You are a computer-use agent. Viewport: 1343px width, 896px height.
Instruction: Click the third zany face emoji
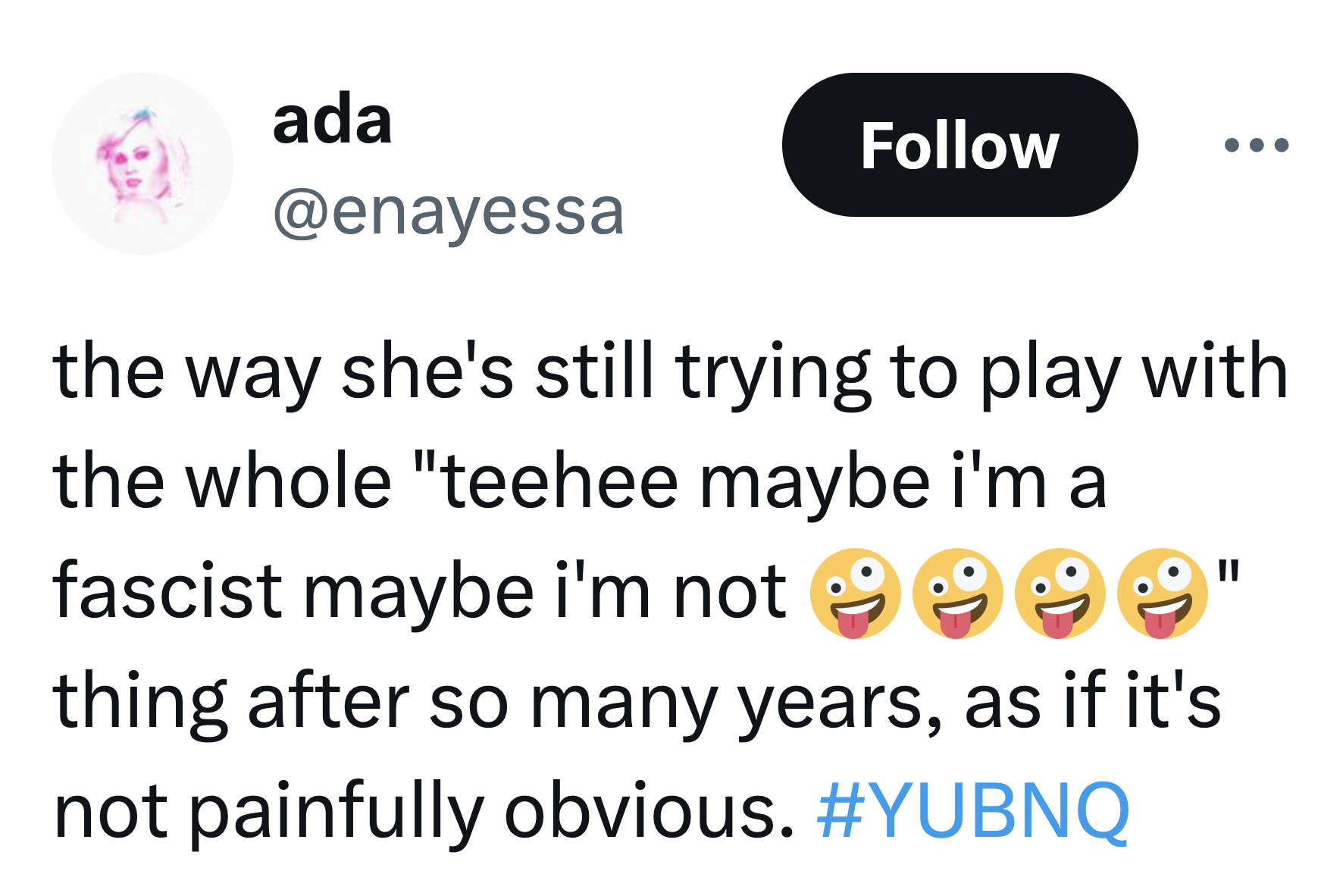[x=1060, y=593]
